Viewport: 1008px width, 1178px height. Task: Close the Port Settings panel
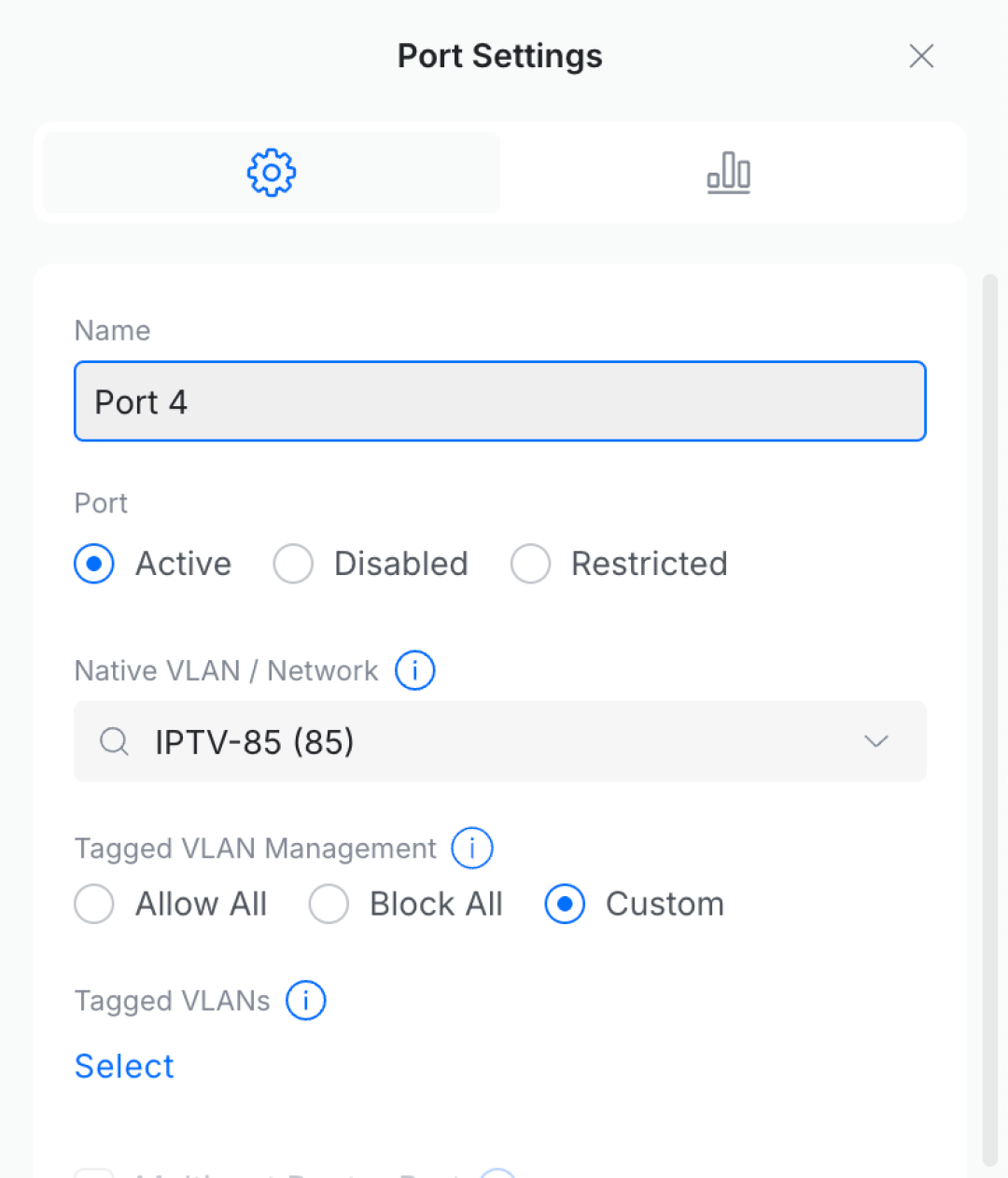[921, 56]
